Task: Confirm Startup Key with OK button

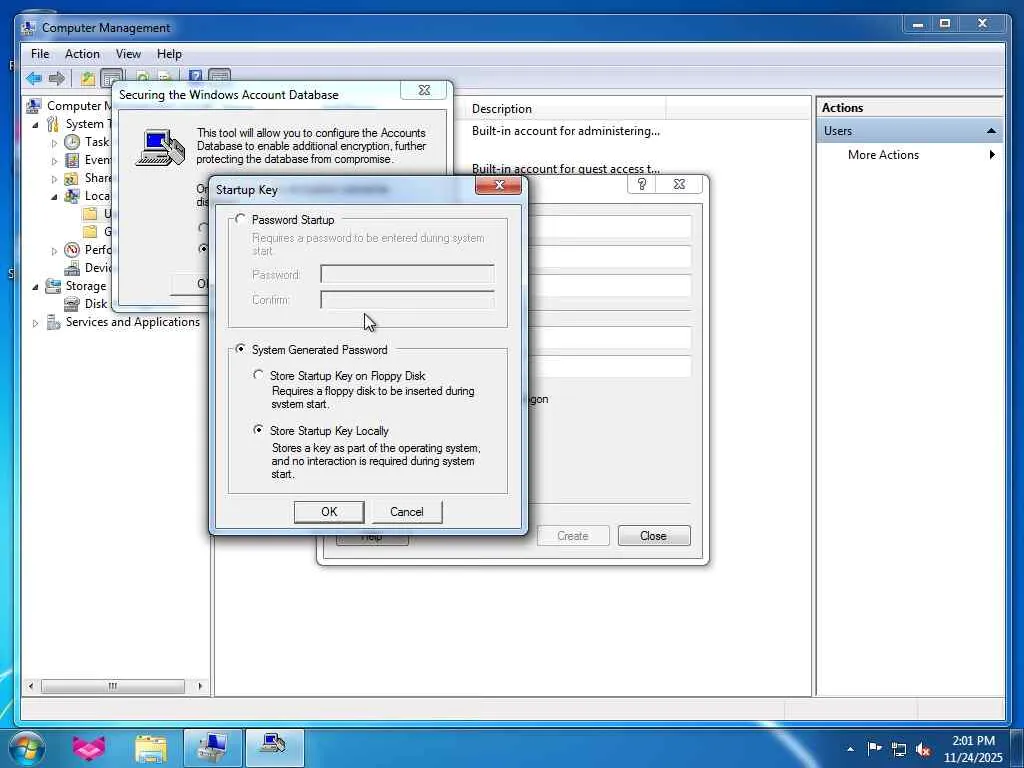Action: 329,512
